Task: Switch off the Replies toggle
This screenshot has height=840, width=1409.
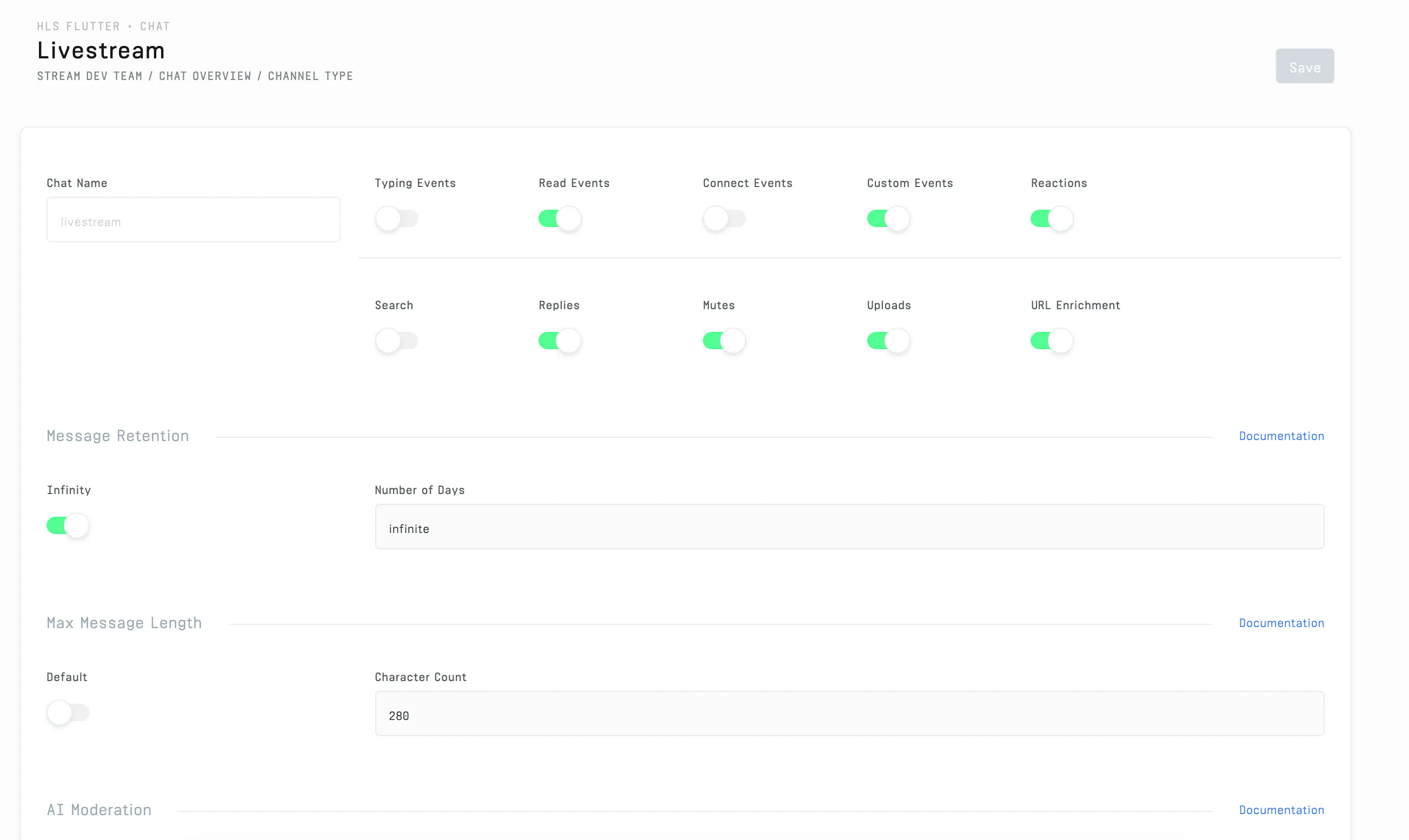Action: 560,341
